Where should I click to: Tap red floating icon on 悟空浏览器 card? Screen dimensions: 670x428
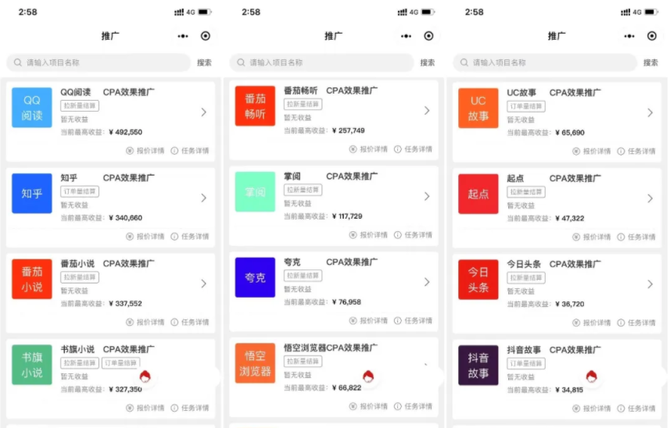click(x=368, y=376)
